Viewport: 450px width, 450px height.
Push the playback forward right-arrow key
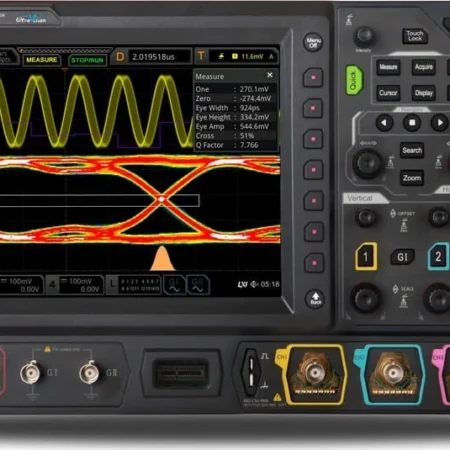440,123
